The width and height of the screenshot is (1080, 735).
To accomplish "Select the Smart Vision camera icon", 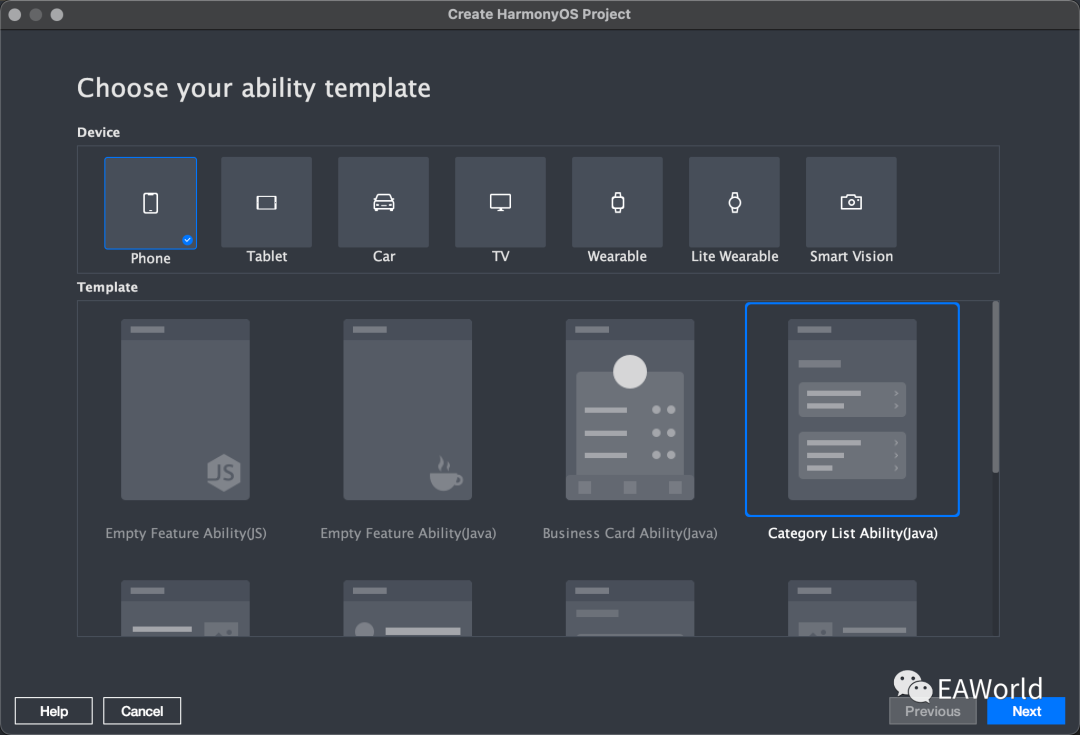I will pos(851,203).
